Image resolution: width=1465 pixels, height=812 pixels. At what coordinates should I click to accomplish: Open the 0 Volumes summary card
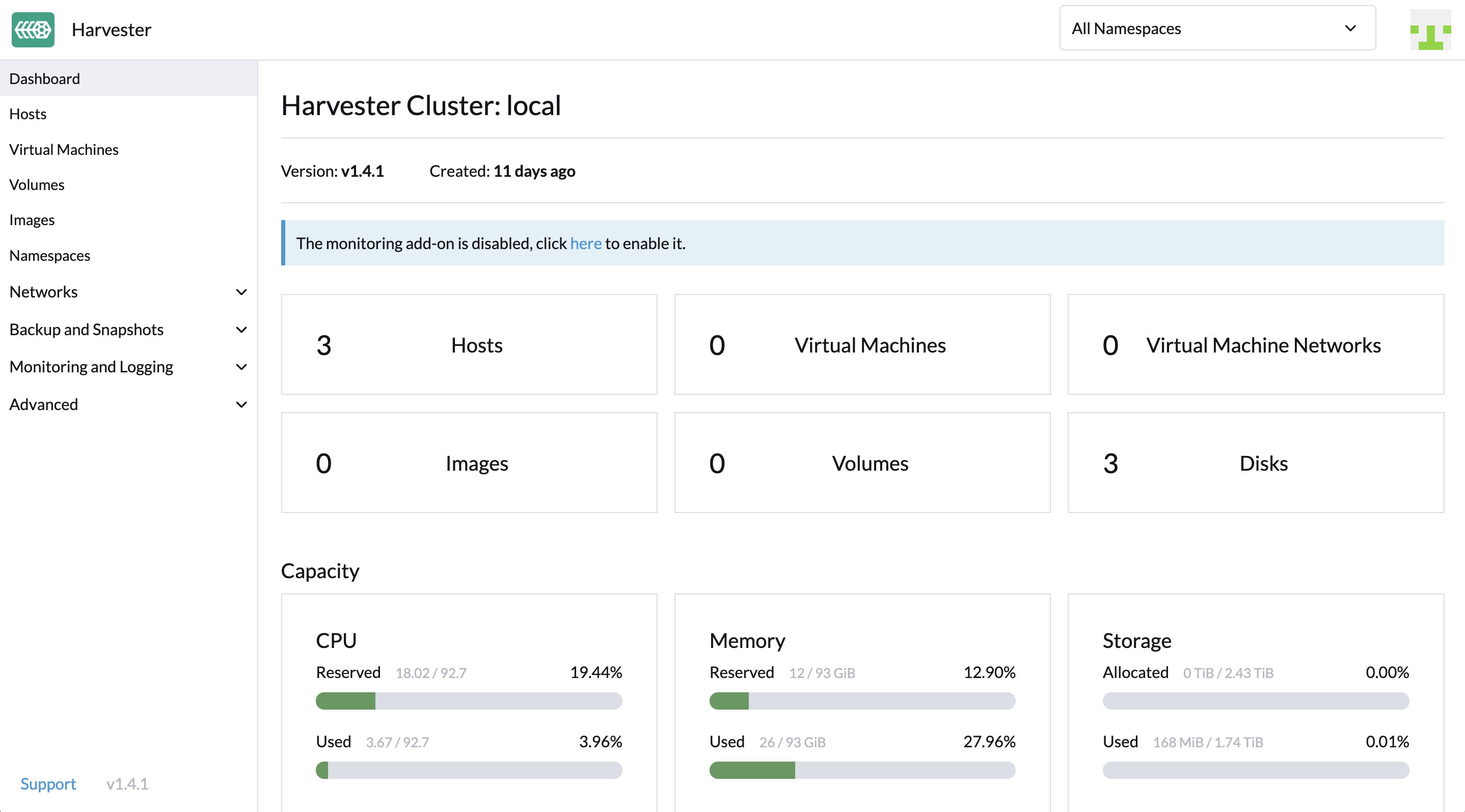click(x=862, y=463)
